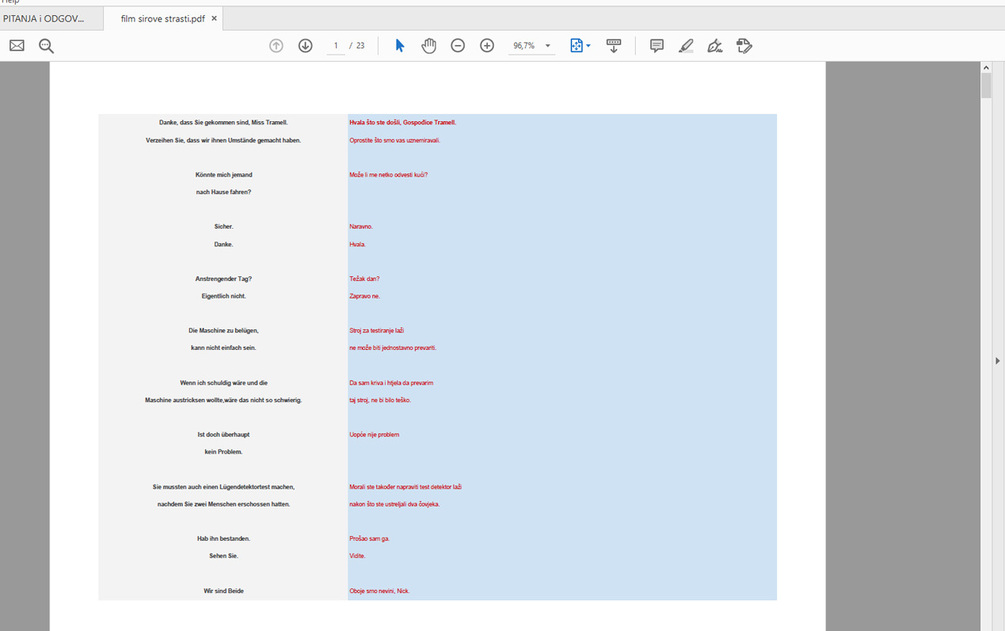Click text 'Wir sind Beide'

point(224,591)
